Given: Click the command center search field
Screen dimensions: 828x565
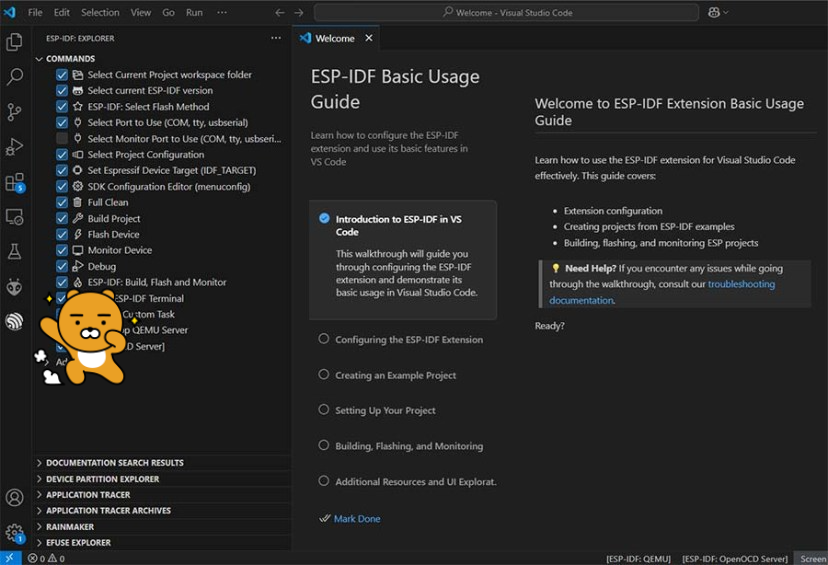Looking at the screenshot, I should (506, 12).
